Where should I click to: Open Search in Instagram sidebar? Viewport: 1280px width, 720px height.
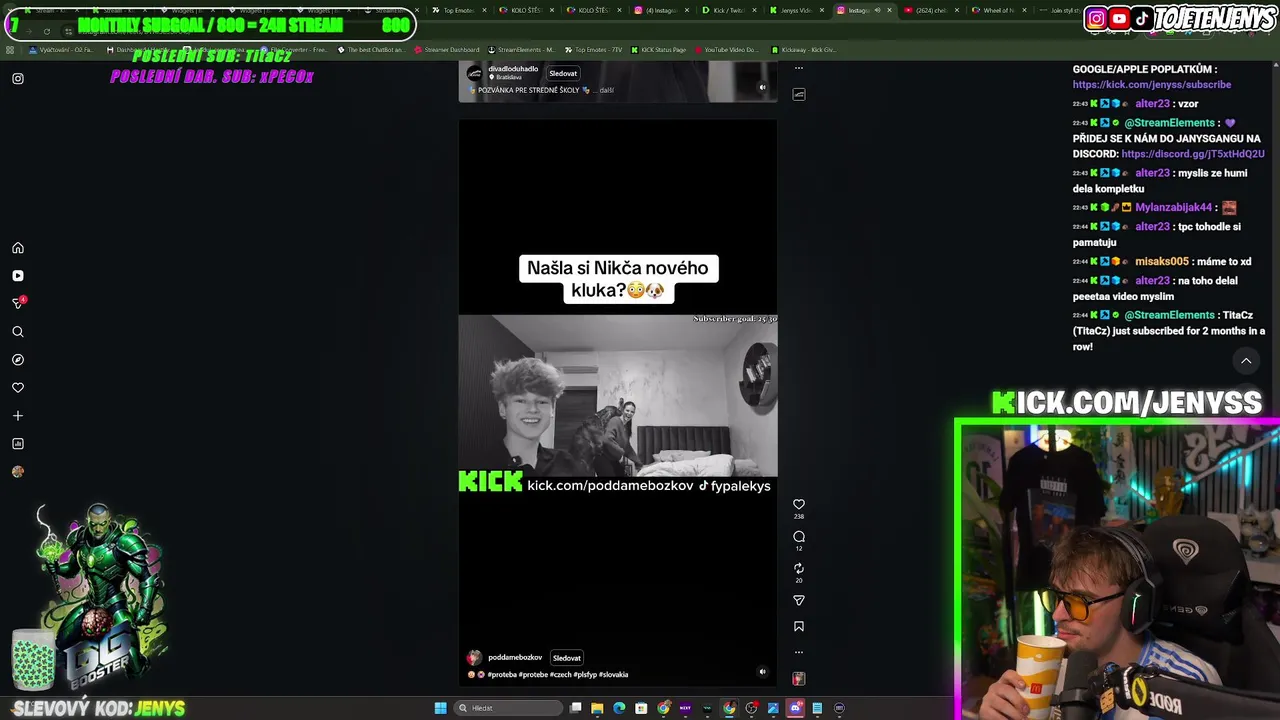17,332
